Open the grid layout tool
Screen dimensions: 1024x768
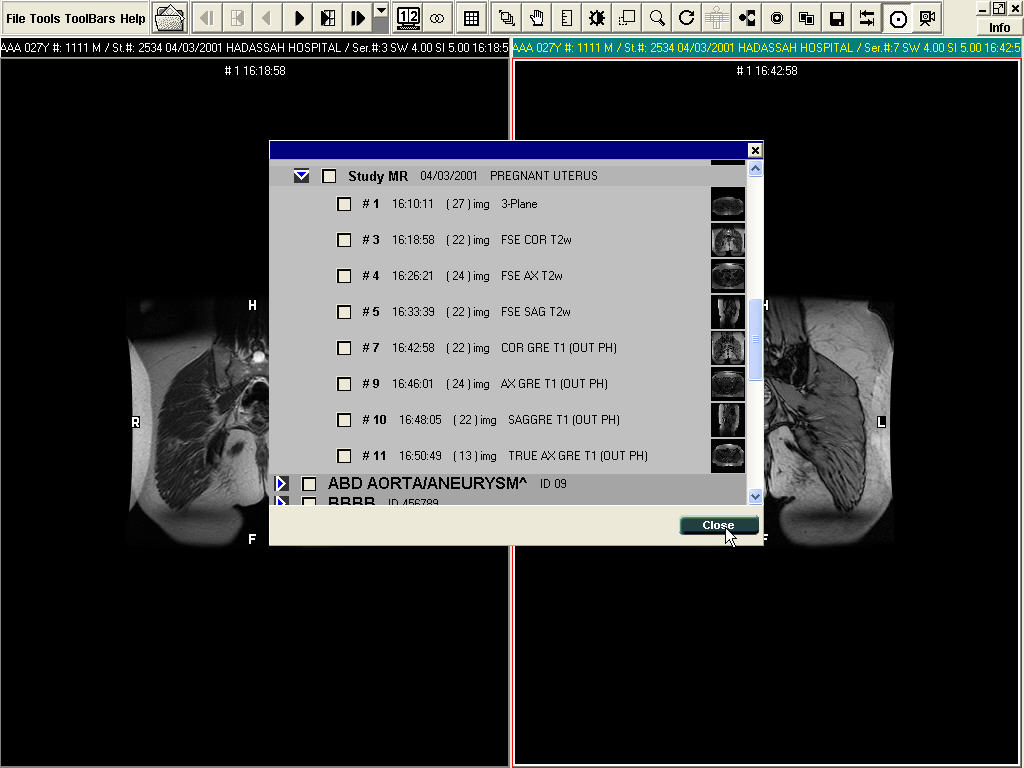472,18
